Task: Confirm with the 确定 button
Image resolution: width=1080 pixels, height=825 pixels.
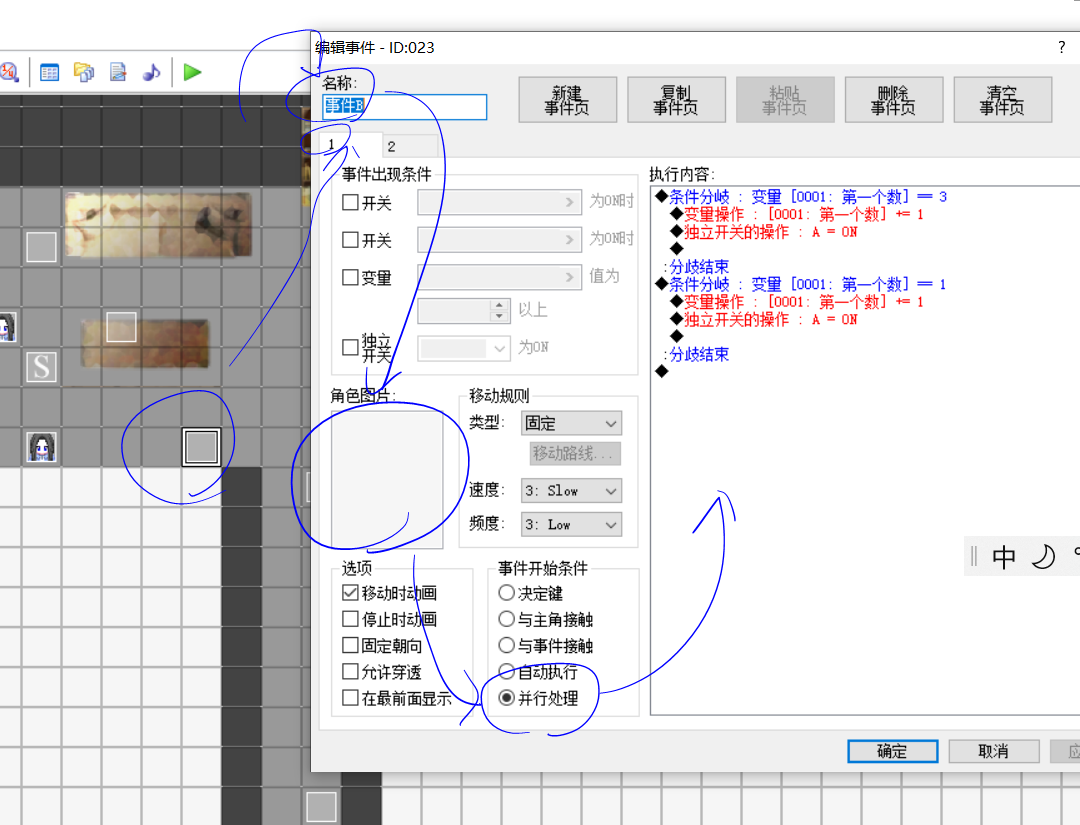Action: (893, 751)
